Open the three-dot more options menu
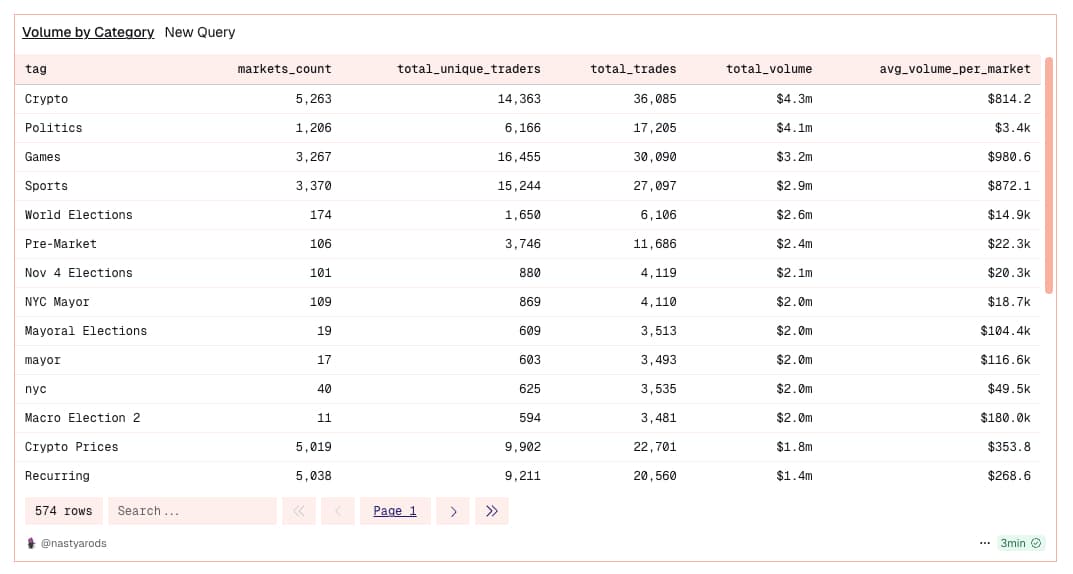Screen dimensions: 1073x574 click(985, 543)
